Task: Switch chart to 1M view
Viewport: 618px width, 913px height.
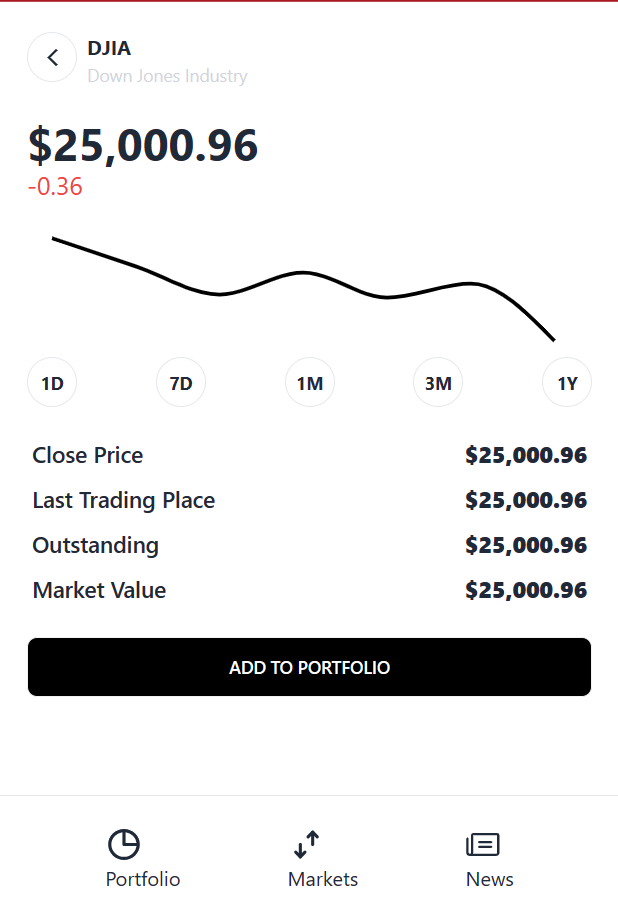Action: pyautogui.click(x=309, y=382)
